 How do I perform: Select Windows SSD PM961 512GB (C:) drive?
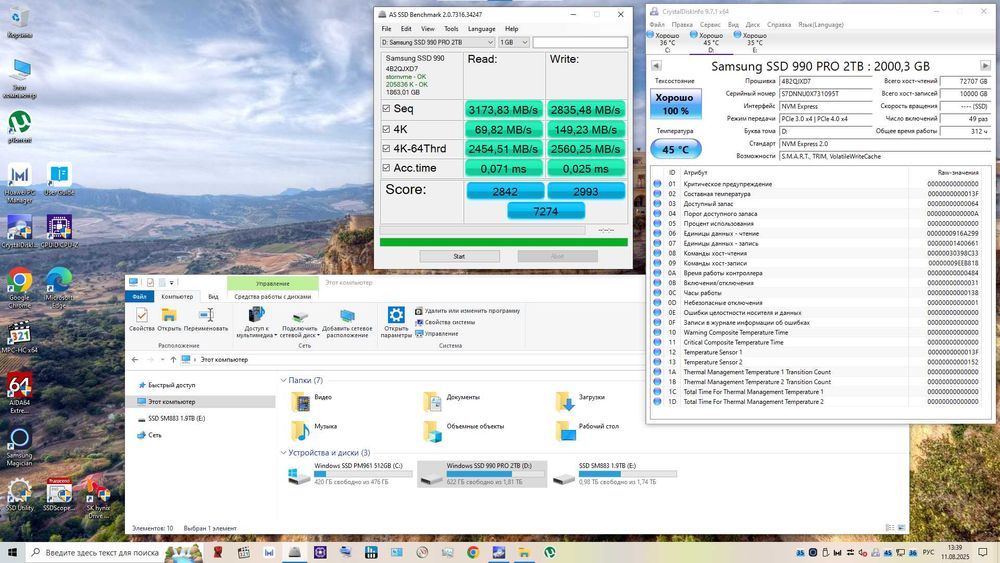(x=349, y=474)
